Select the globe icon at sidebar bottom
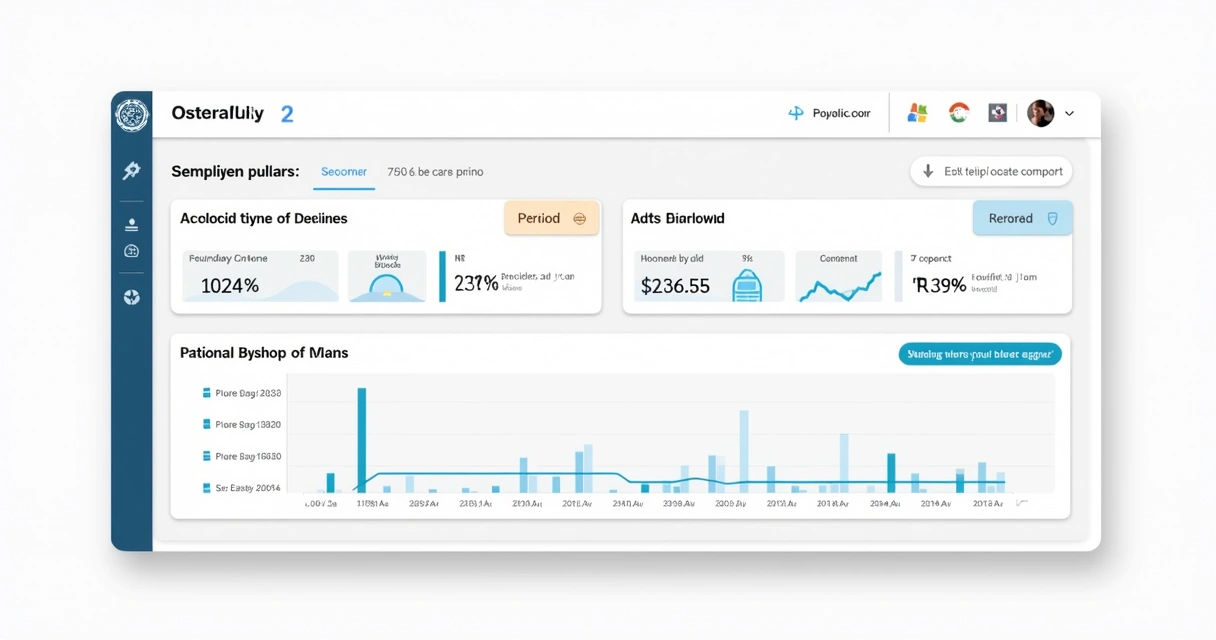The height and width of the screenshot is (640, 1216). [x=131, y=297]
